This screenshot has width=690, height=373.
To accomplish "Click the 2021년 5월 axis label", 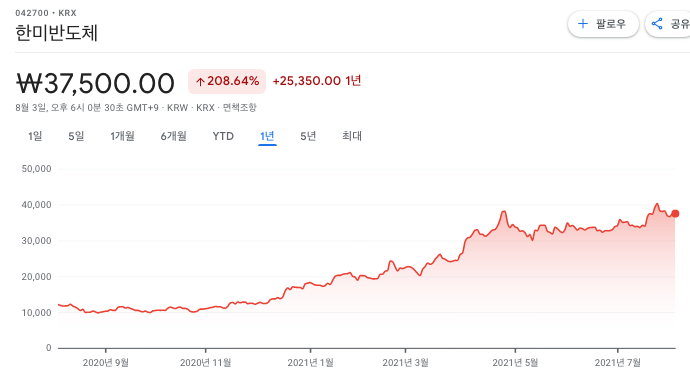I will click(515, 363).
